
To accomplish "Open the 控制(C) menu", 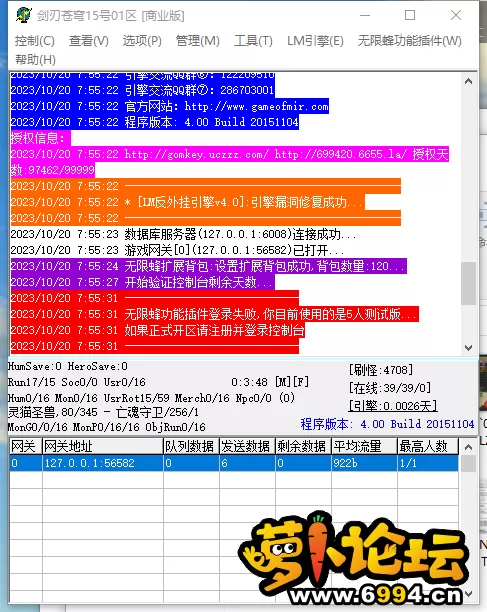I will point(35,41).
